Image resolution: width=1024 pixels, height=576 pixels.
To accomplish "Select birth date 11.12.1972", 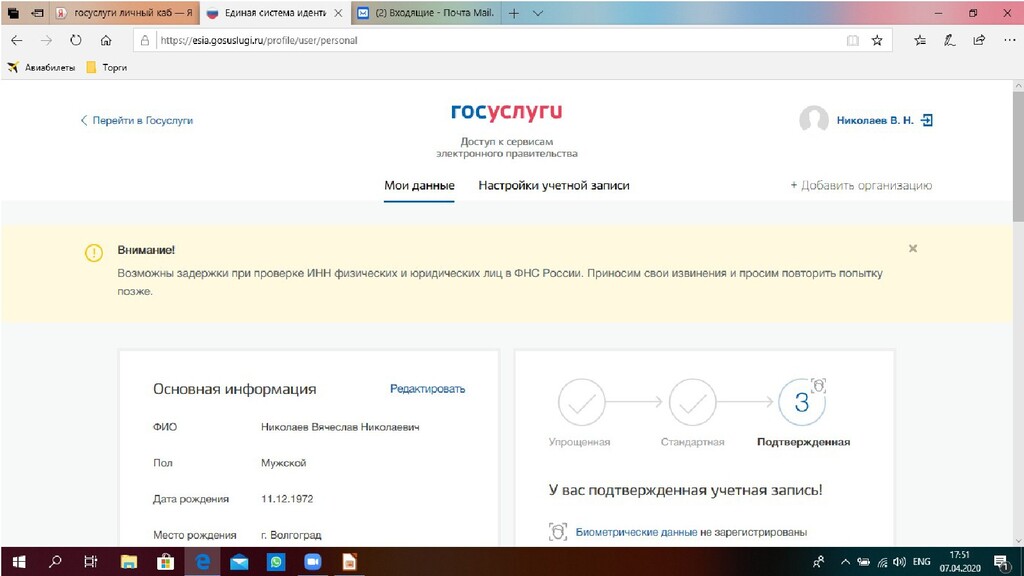I will coord(287,499).
